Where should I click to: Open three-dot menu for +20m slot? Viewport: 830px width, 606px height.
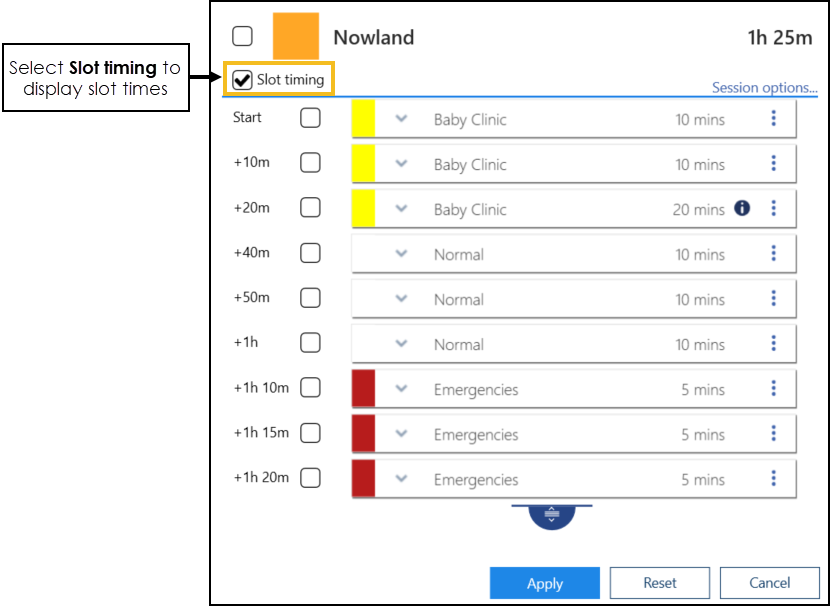click(x=773, y=208)
